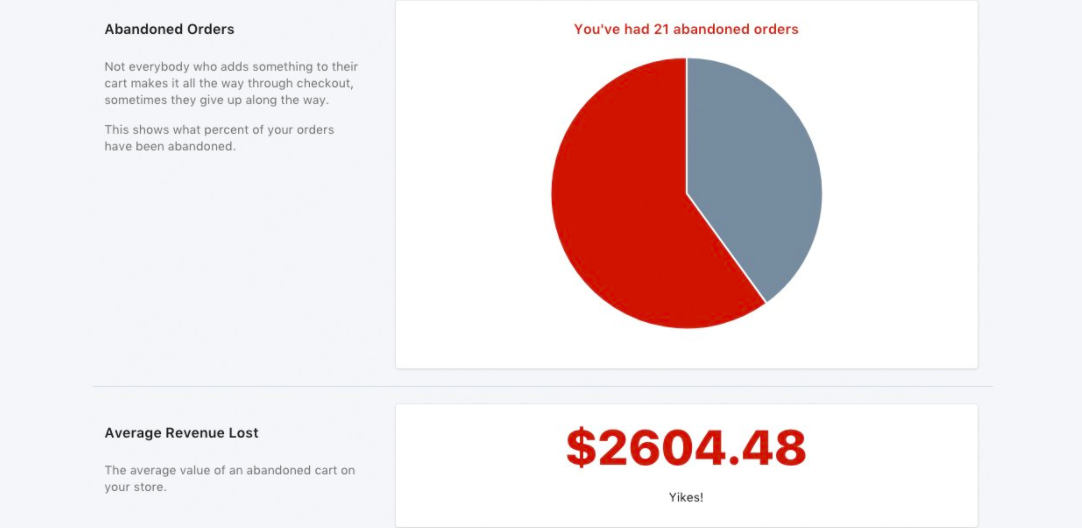Viewport: 1082px width, 528px height.
Task: Click the dollar sign in the revenue figure
Action: [x=581, y=448]
